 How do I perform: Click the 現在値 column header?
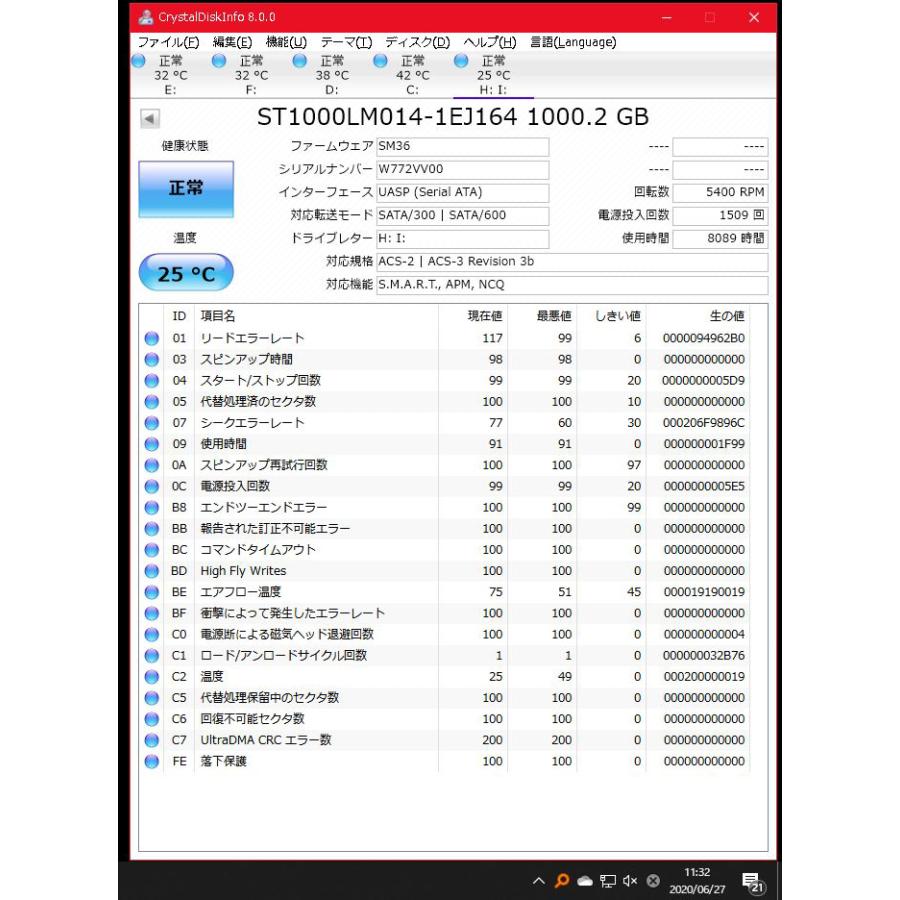point(485,316)
